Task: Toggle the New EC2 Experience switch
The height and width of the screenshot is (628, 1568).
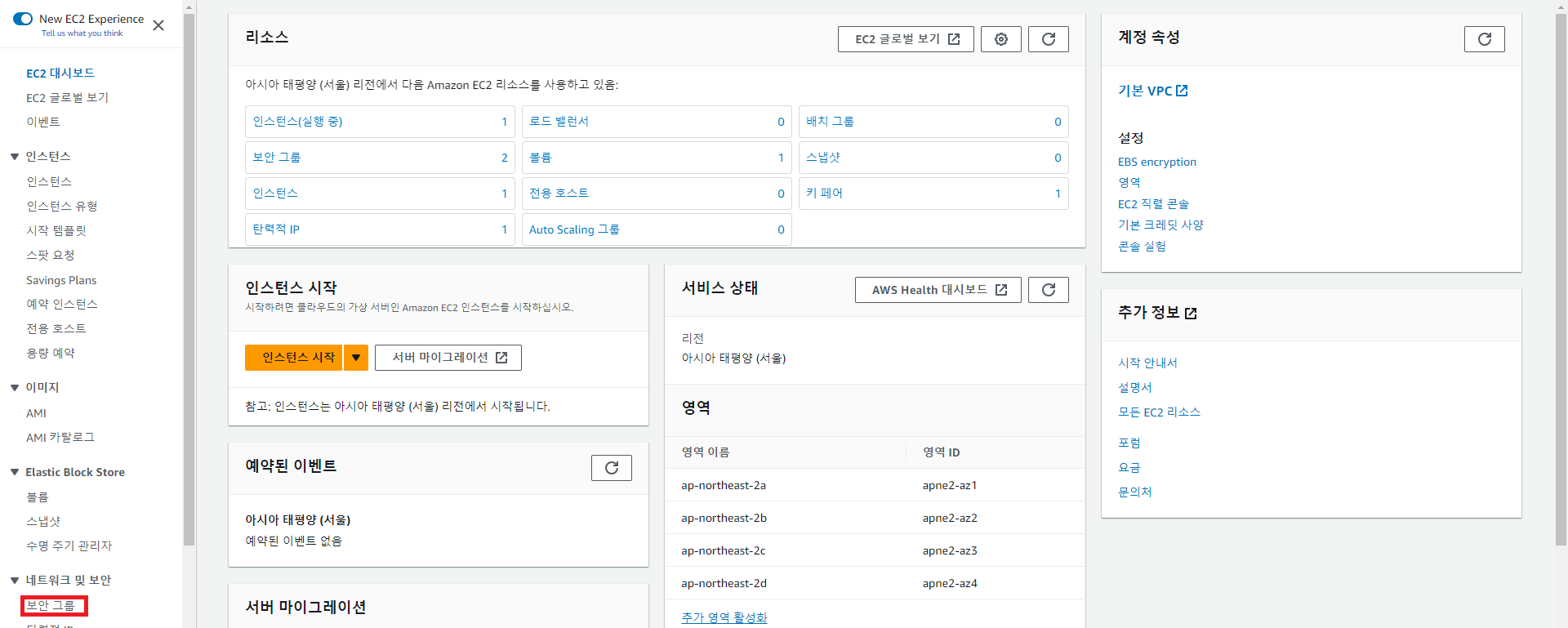Action: click(23, 19)
